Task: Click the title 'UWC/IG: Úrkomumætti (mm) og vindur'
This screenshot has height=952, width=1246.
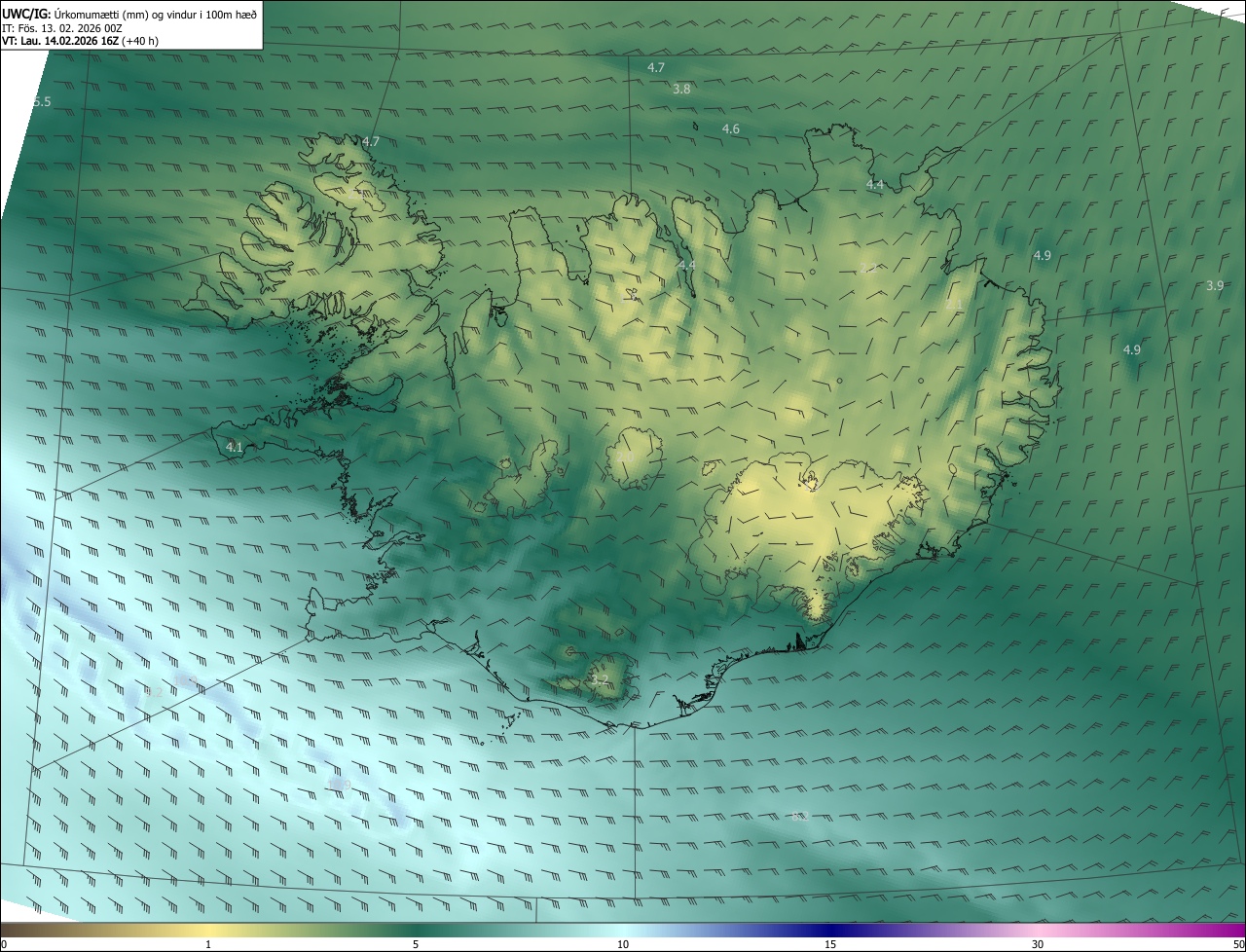Action: 129,13
